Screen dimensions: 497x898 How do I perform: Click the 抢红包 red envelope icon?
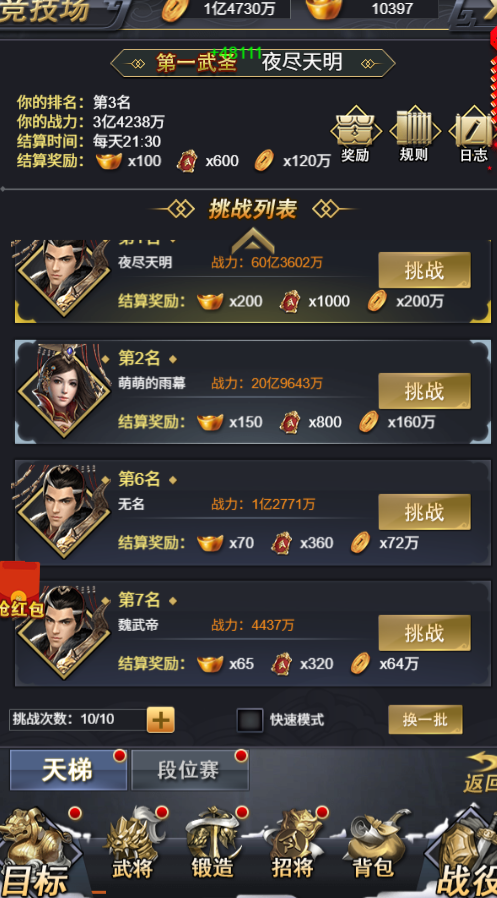pyautogui.click(x=21, y=590)
